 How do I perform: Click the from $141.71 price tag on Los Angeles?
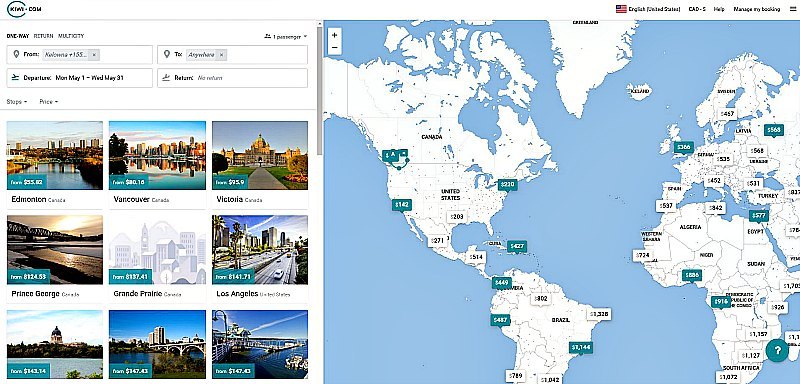[x=234, y=276]
